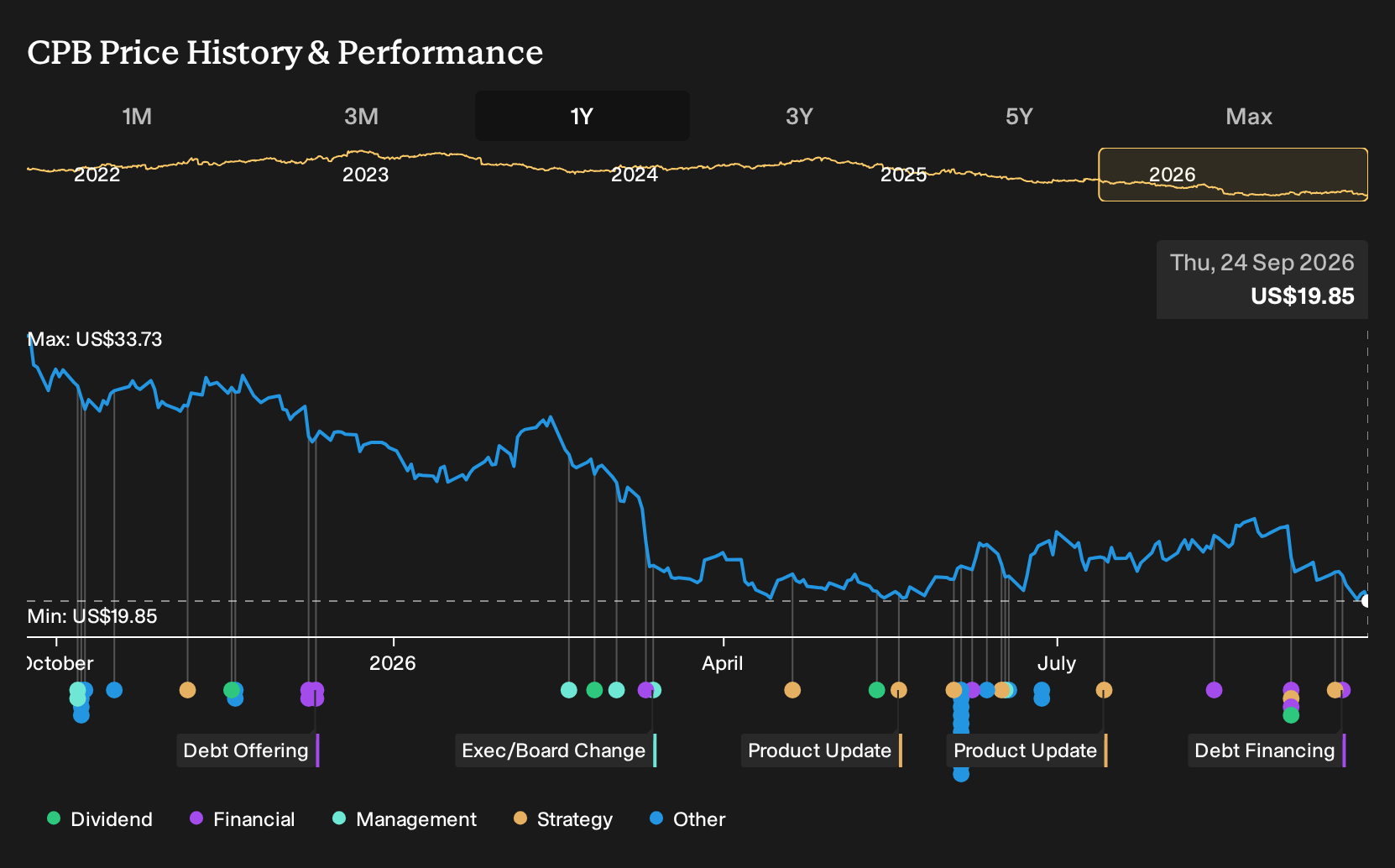Click the highlighted 2026 range selector window

tap(1233, 175)
